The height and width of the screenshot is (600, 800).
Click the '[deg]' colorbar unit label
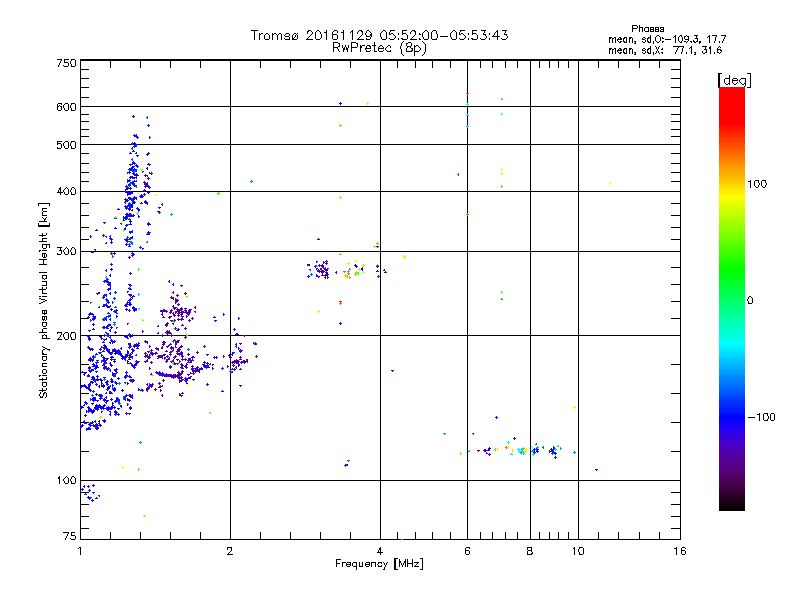point(734,80)
